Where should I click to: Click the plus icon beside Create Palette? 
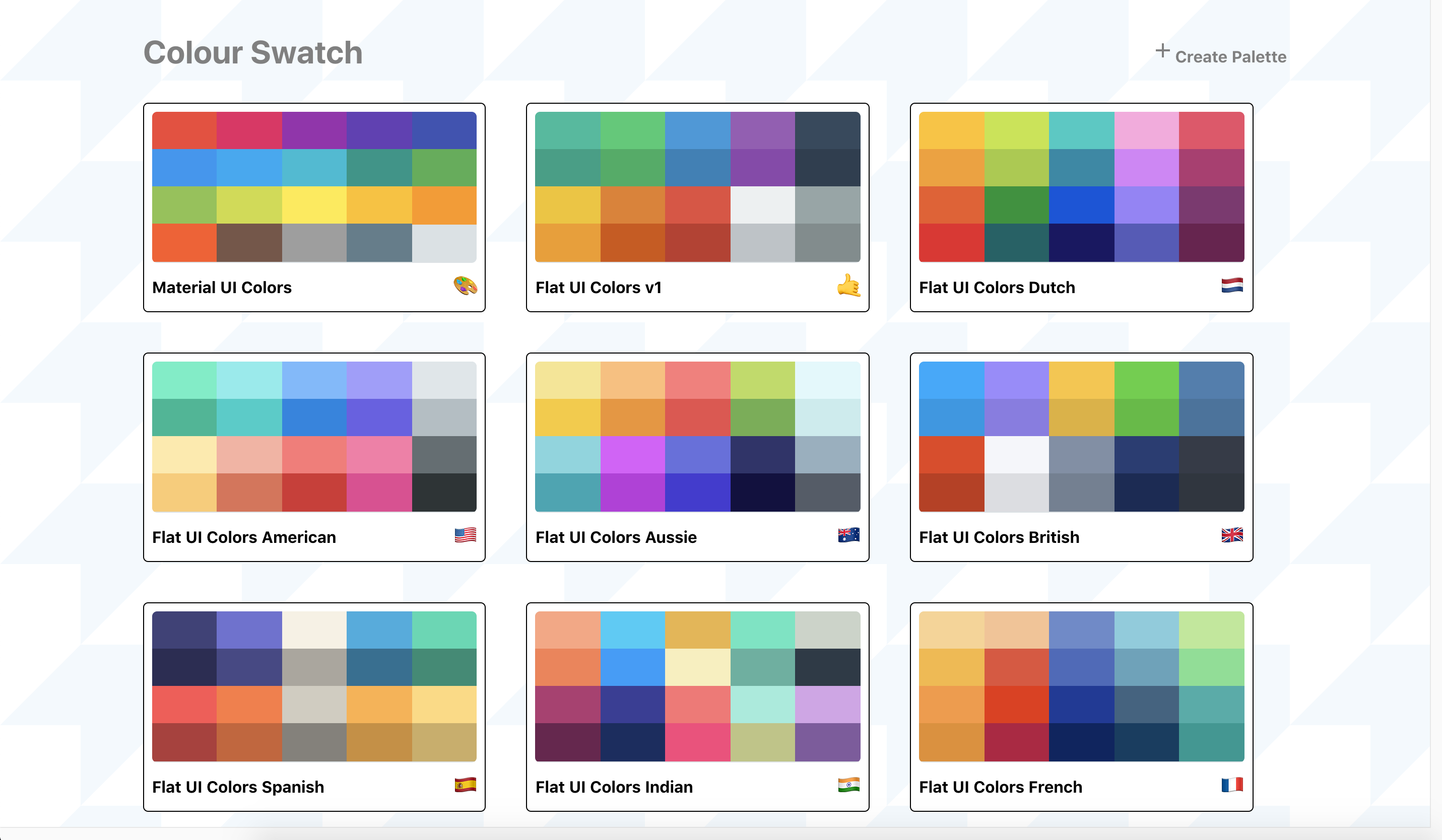(x=1162, y=51)
